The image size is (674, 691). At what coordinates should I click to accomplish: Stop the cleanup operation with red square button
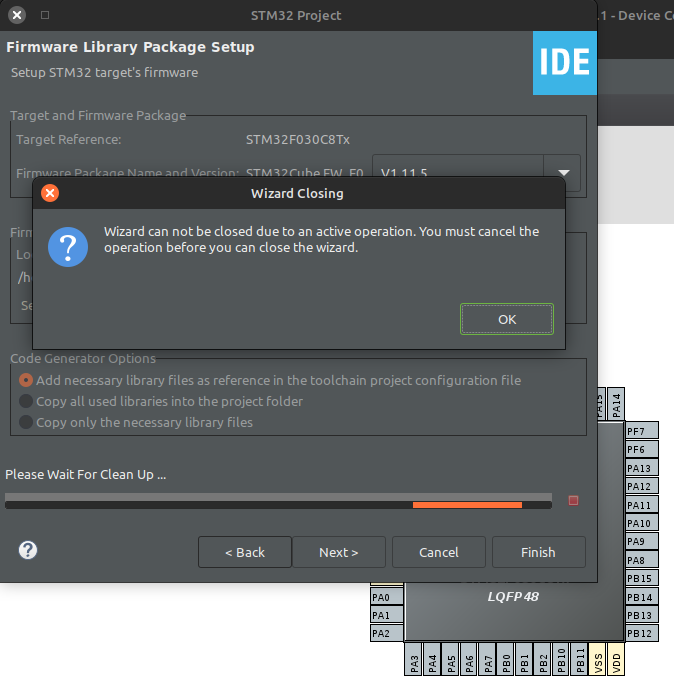point(573,501)
